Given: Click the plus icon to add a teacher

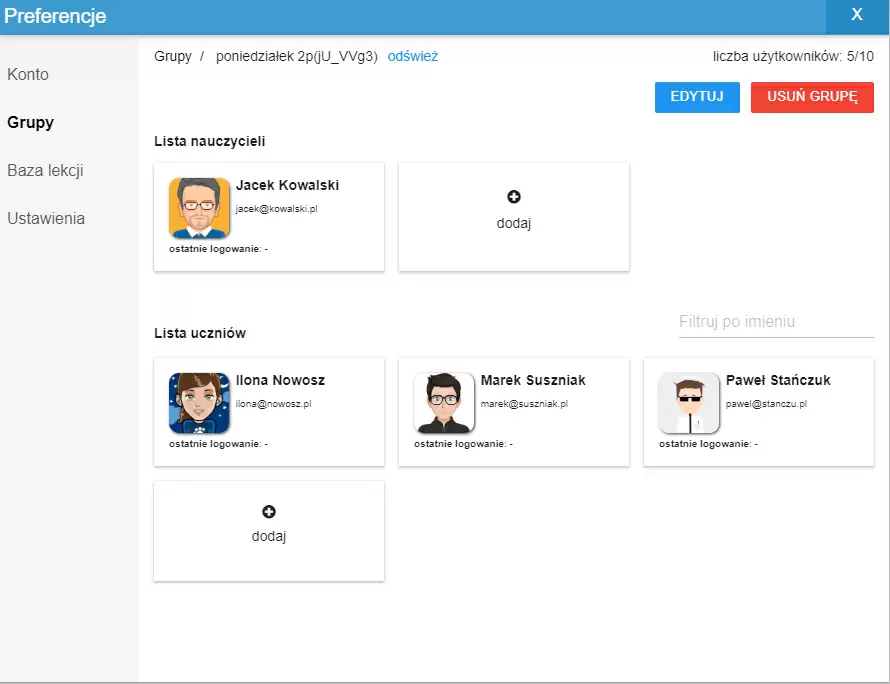Looking at the screenshot, I should coord(513,196).
